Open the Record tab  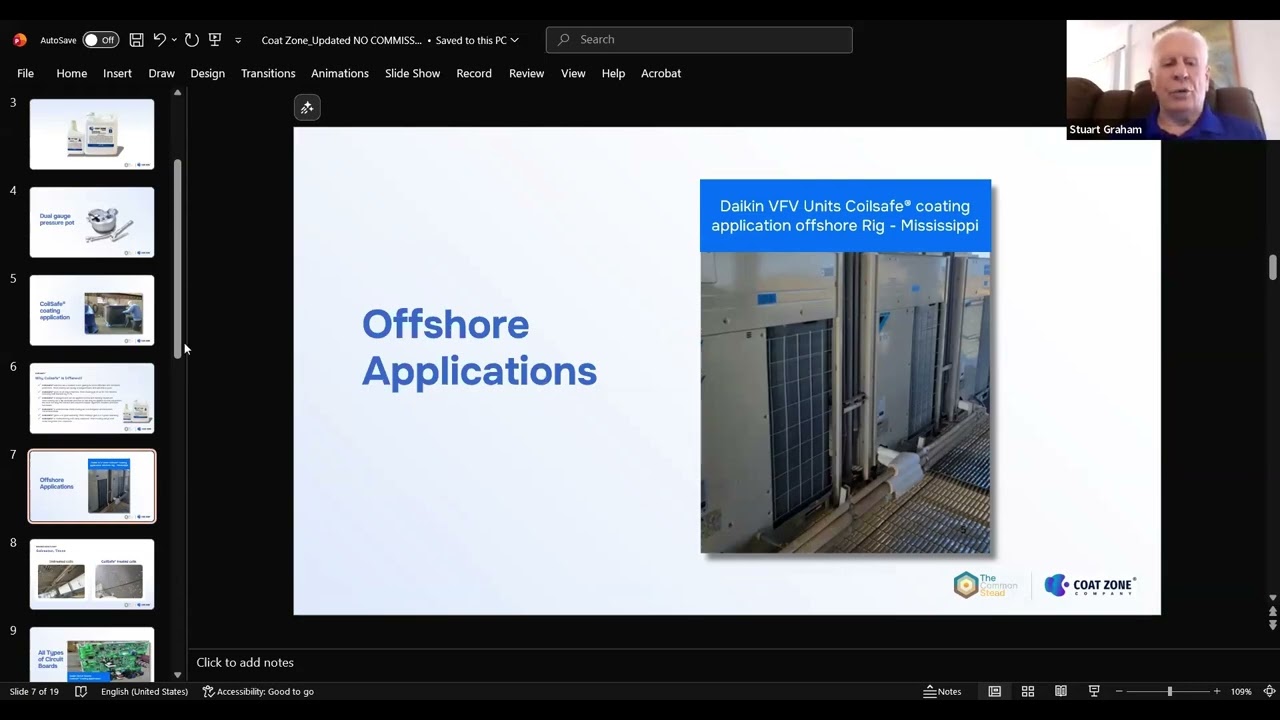pos(474,73)
